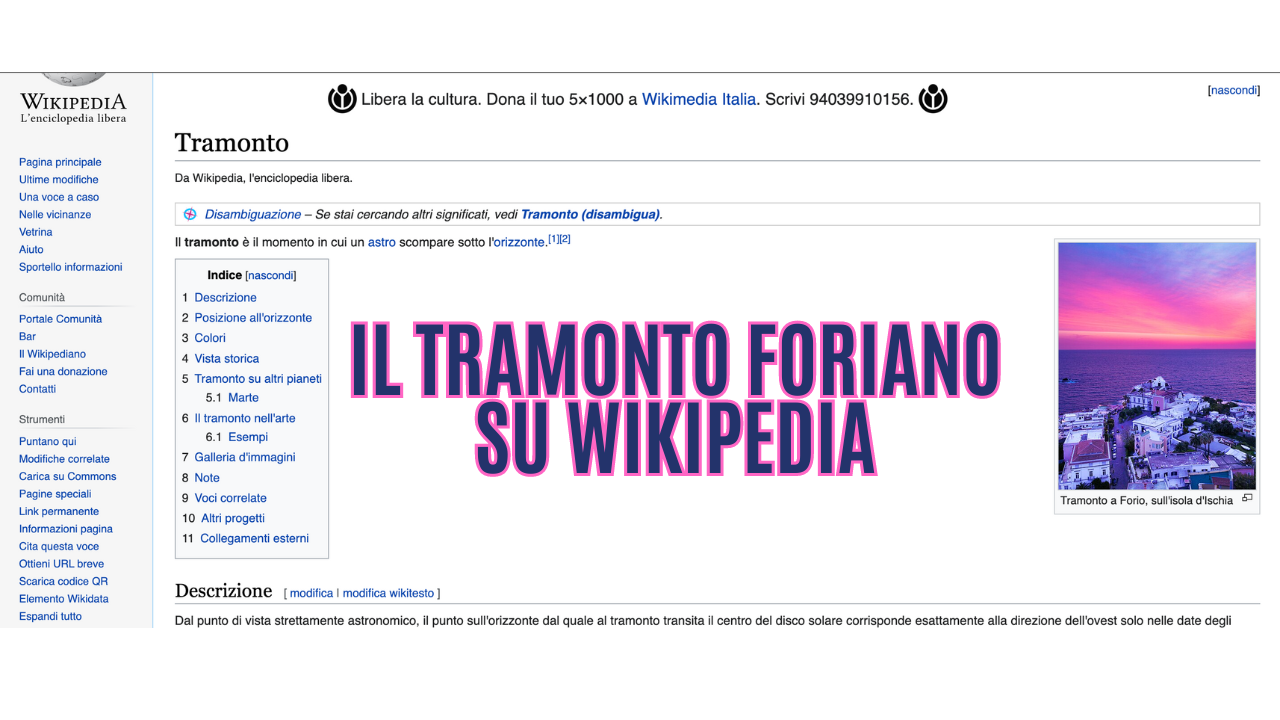Open Nelle vicinanze sidebar link

[55, 214]
